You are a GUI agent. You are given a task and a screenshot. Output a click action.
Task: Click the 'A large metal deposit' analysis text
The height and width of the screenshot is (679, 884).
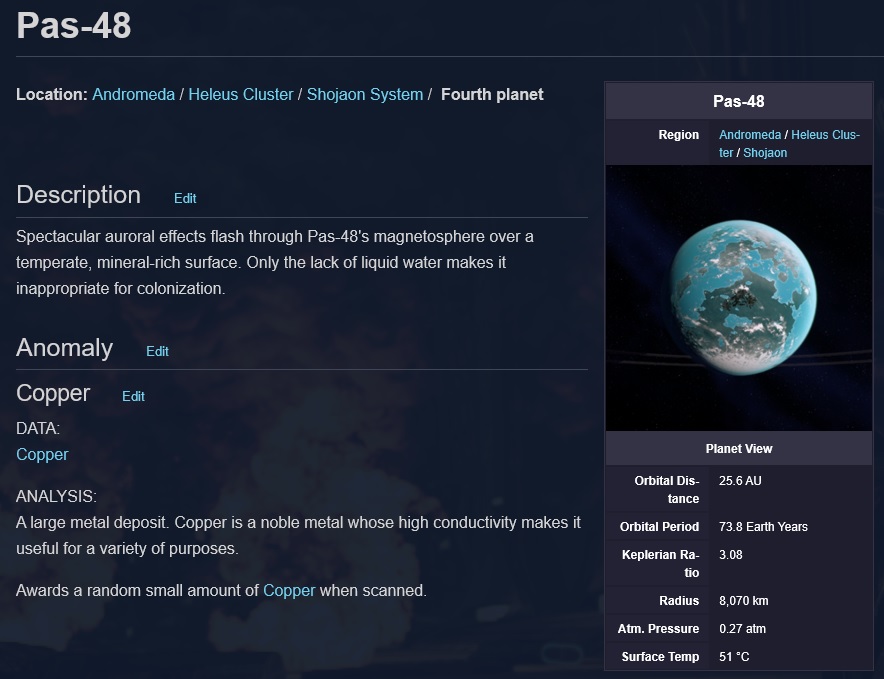298,535
